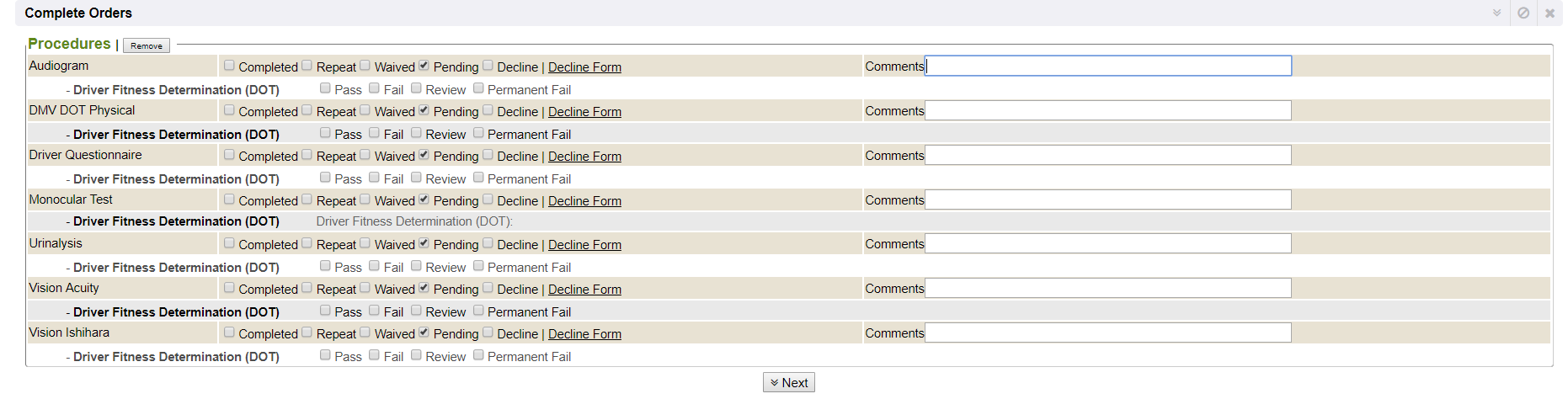
Task: Focus the Audiogram Comments field
Action: pos(1107,66)
